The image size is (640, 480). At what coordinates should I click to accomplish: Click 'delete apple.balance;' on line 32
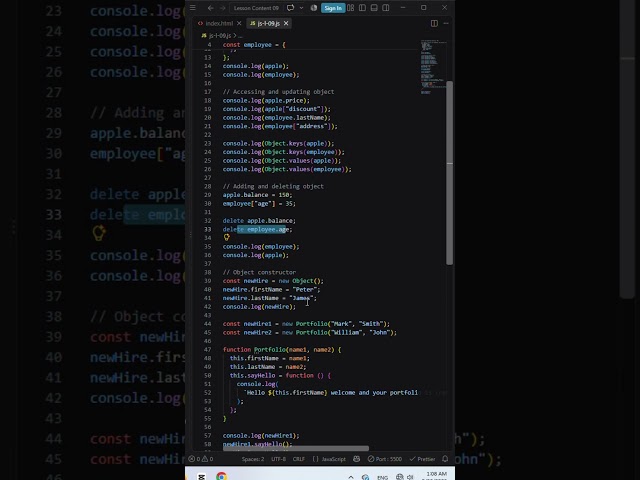[259, 220]
